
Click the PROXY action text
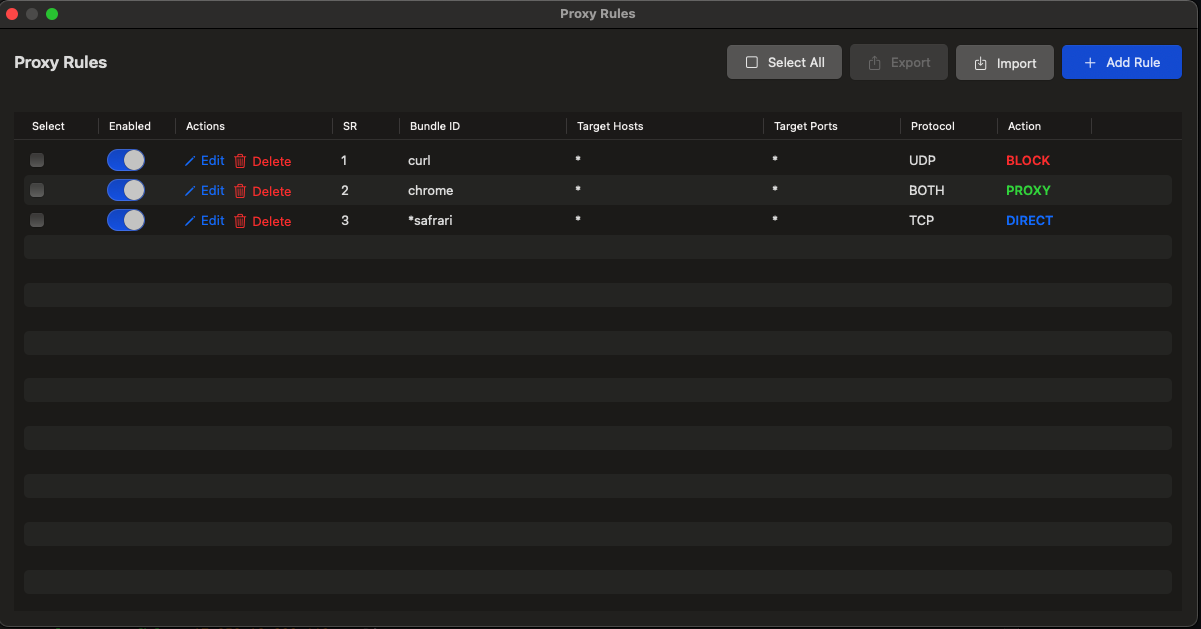pyautogui.click(x=1028, y=190)
